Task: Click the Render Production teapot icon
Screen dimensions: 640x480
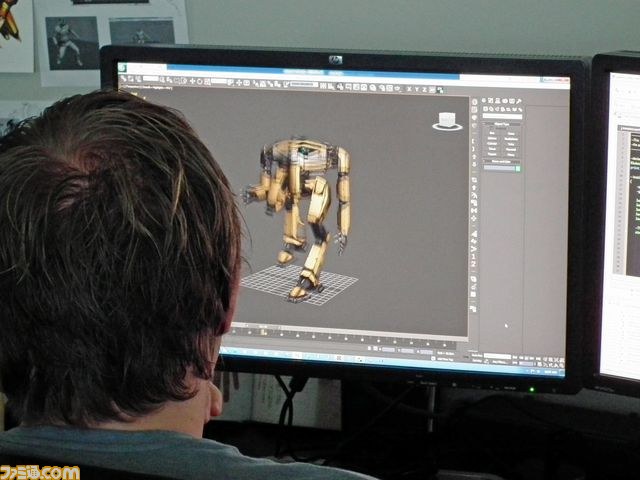Action: [397, 88]
